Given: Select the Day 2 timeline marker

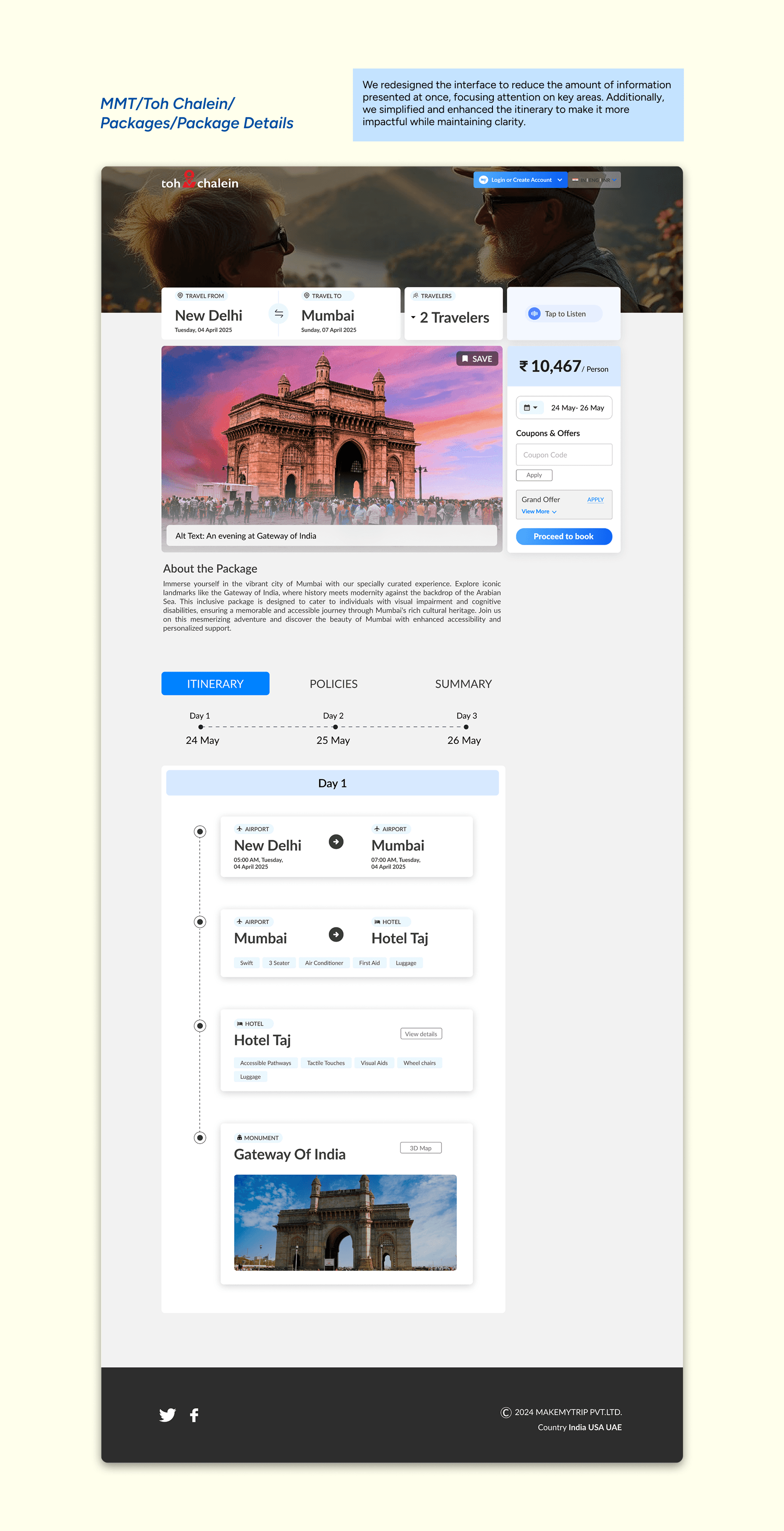Looking at the screenshot, I should pyautogui.click(x=334, y=727).
